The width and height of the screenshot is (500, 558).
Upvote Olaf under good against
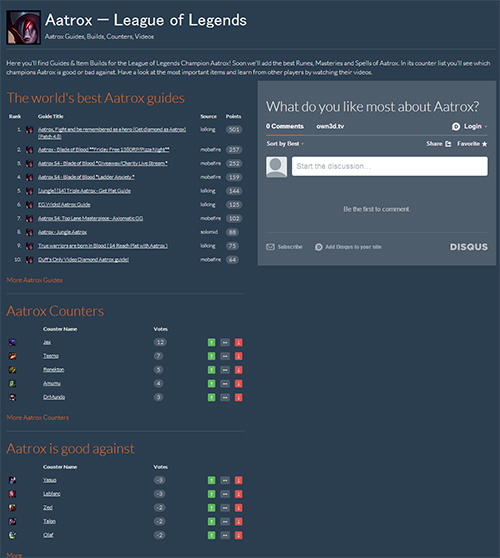pos(211,535)
